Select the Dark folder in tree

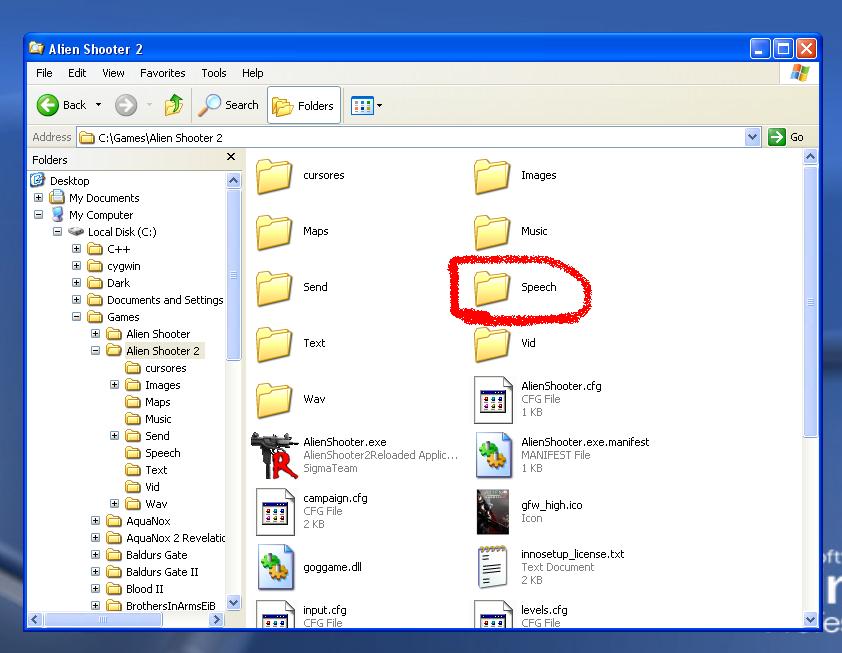(x=118, y=283)
